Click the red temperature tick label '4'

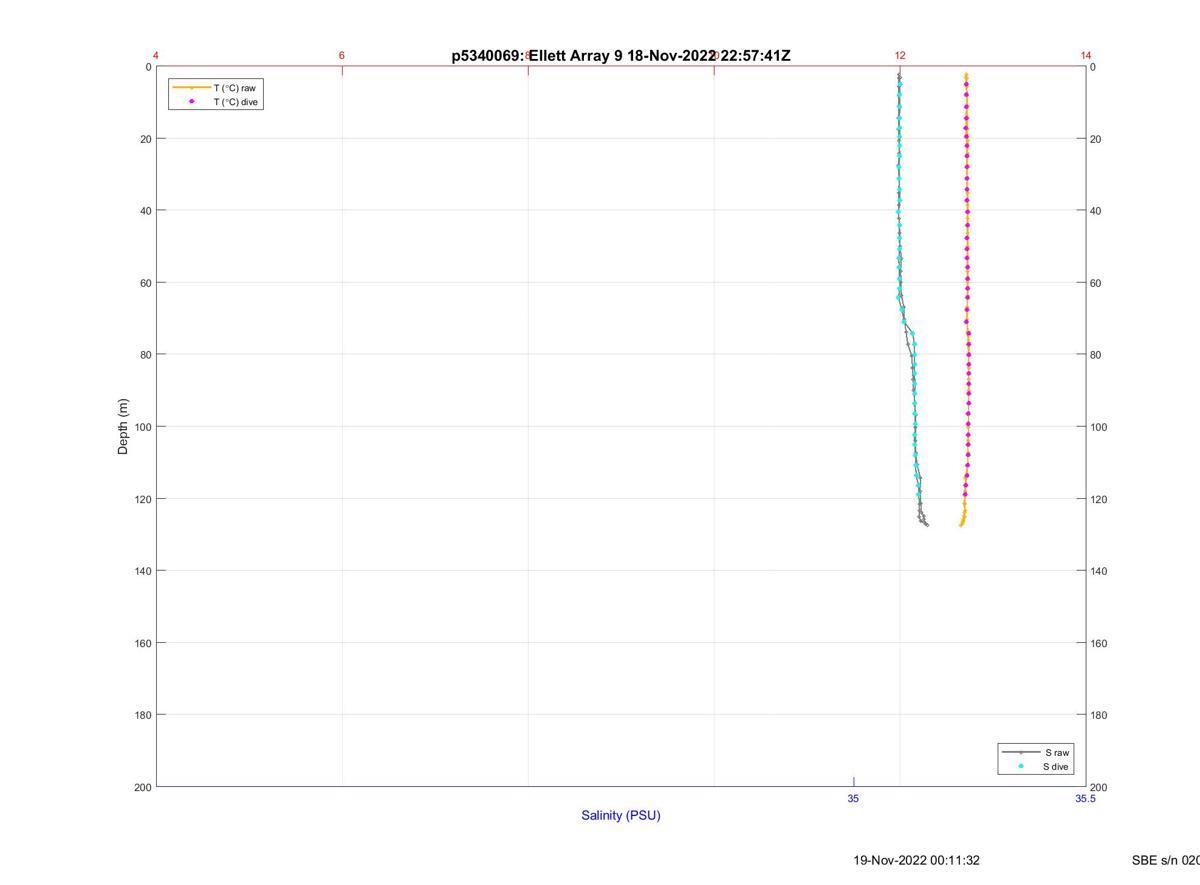tap(156, 56)
